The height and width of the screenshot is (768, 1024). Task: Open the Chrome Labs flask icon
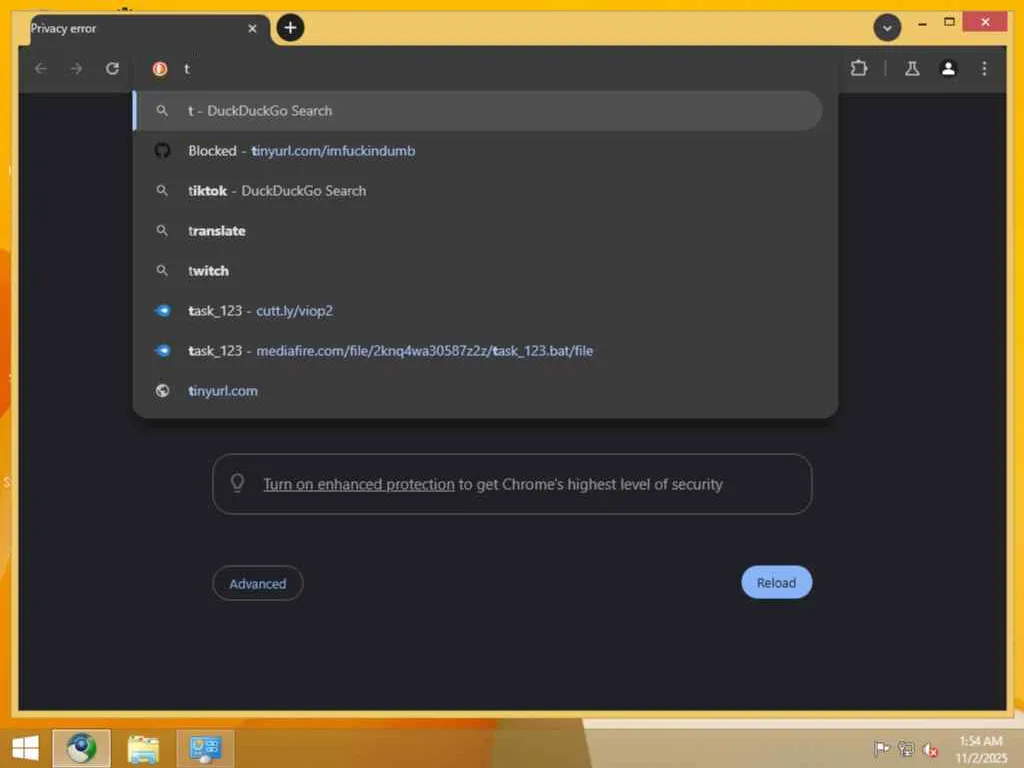[x=912, y=69]
